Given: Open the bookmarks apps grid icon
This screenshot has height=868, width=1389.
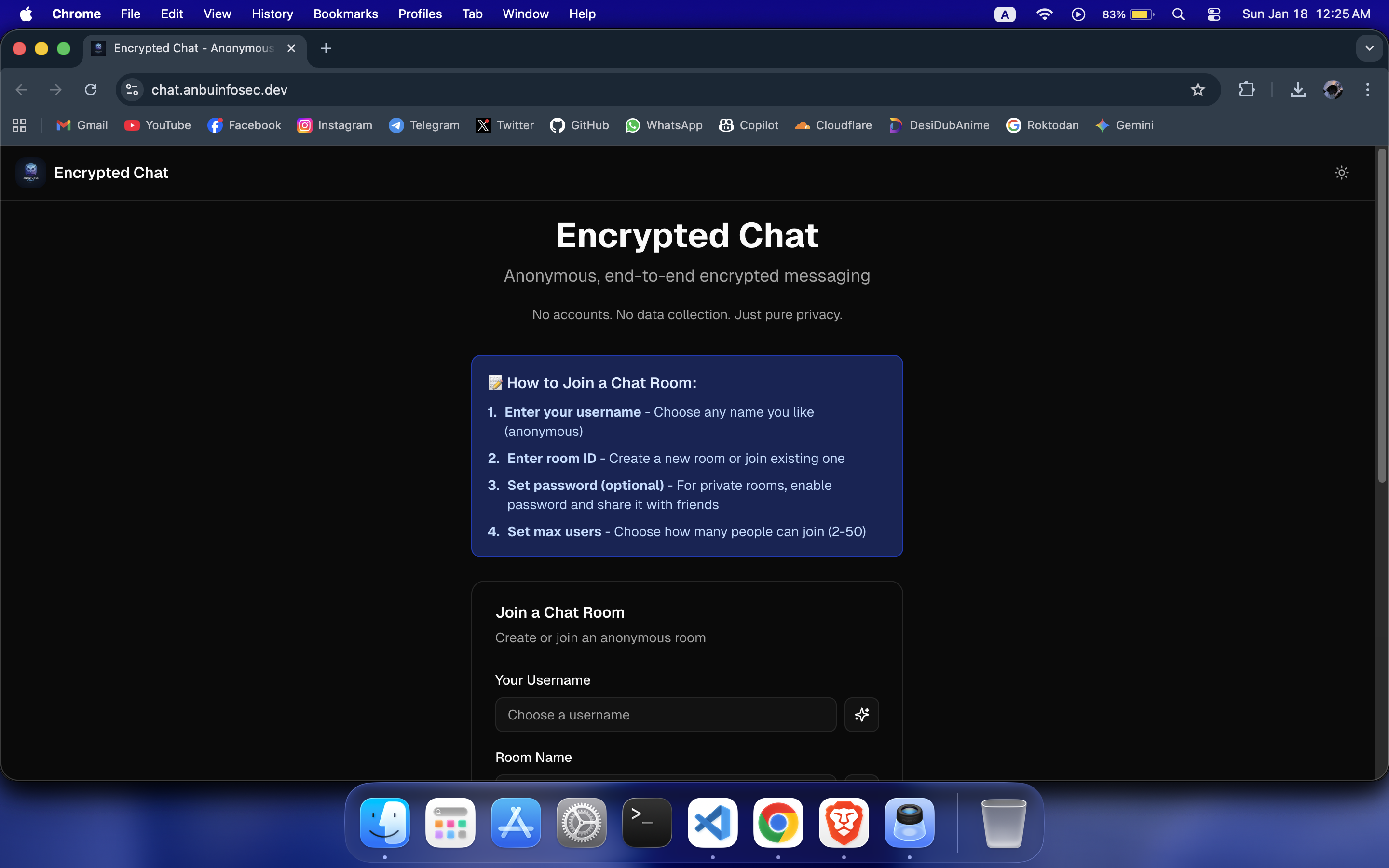Looking at the screenshot, I should coord(19,125).
